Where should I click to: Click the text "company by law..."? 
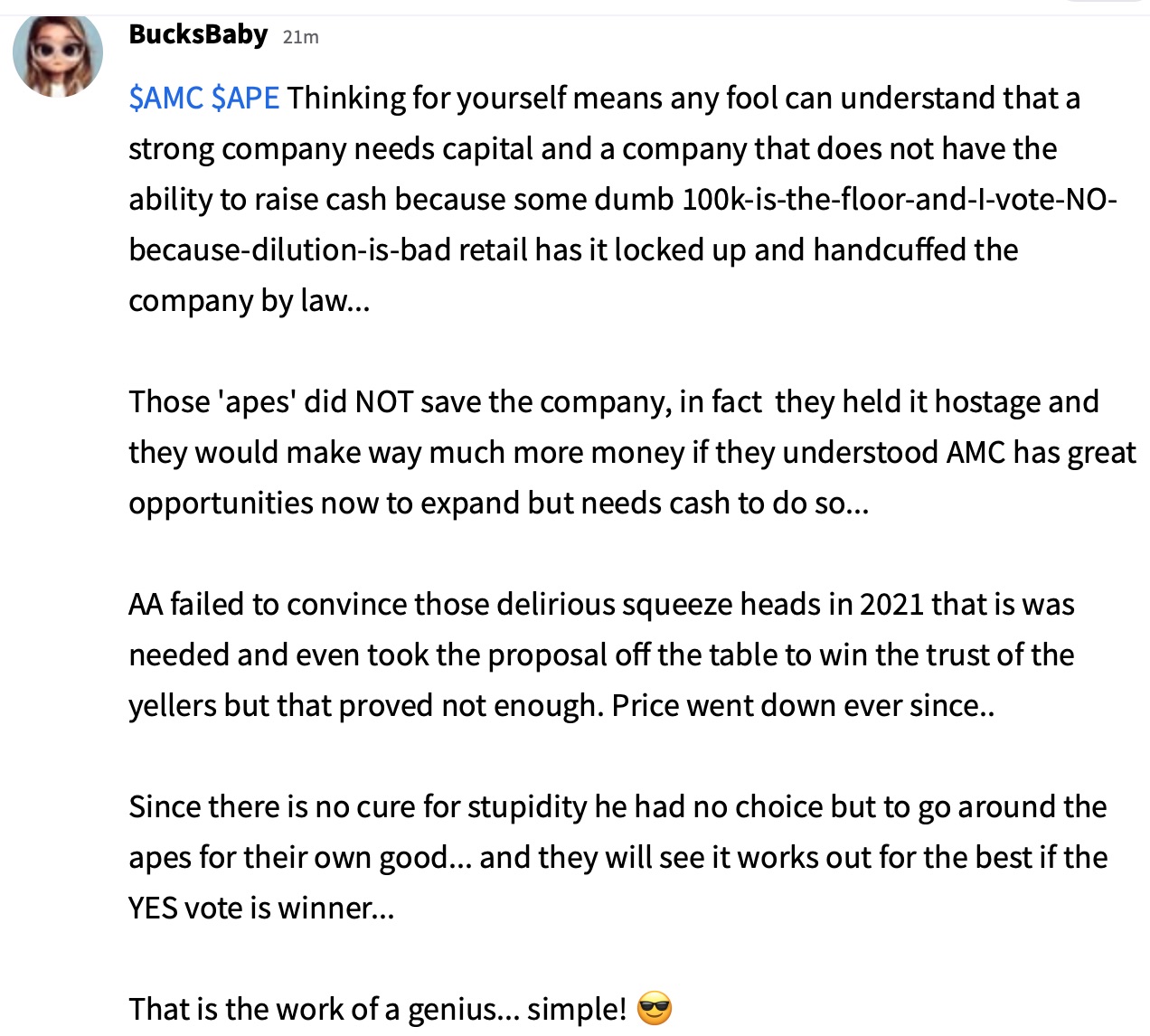click(249, 300)
